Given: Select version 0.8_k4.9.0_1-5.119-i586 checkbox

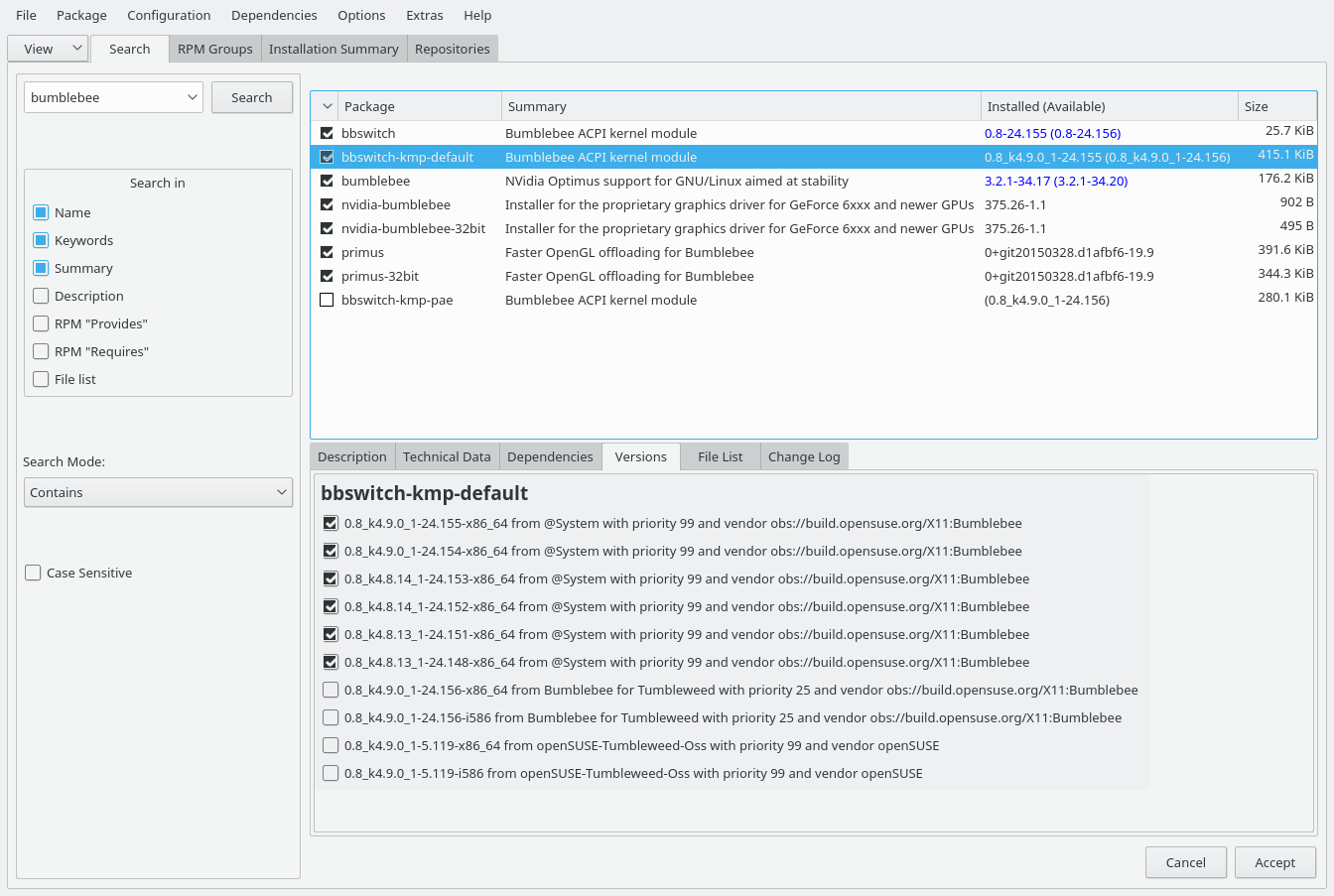Looking at the screenshot, I should tap(331, 773).
